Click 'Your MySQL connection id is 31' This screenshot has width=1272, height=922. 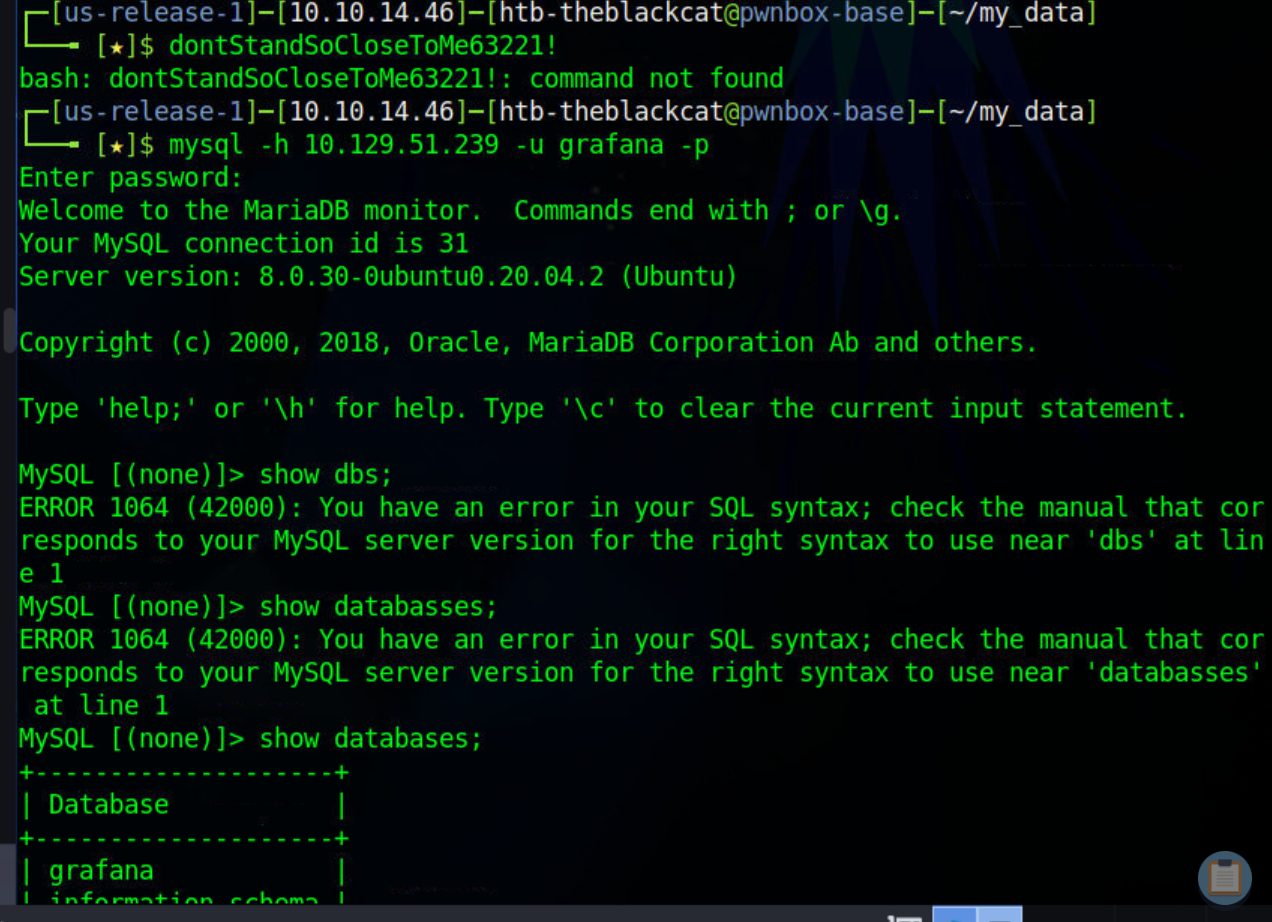click(x=243, y=243)
